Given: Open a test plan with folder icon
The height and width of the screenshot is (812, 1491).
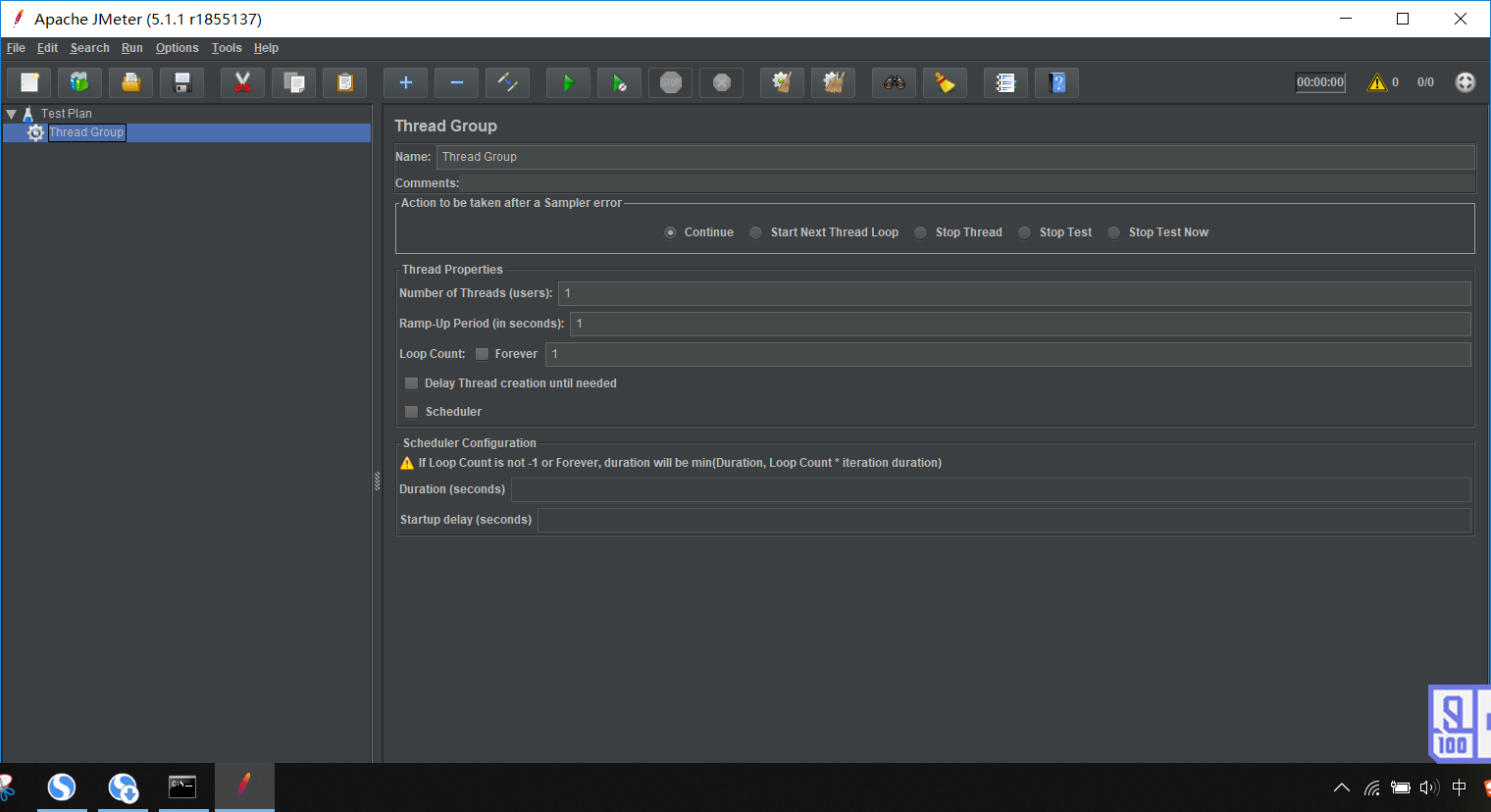Looking at the screenshot, I should click(130, 82).
